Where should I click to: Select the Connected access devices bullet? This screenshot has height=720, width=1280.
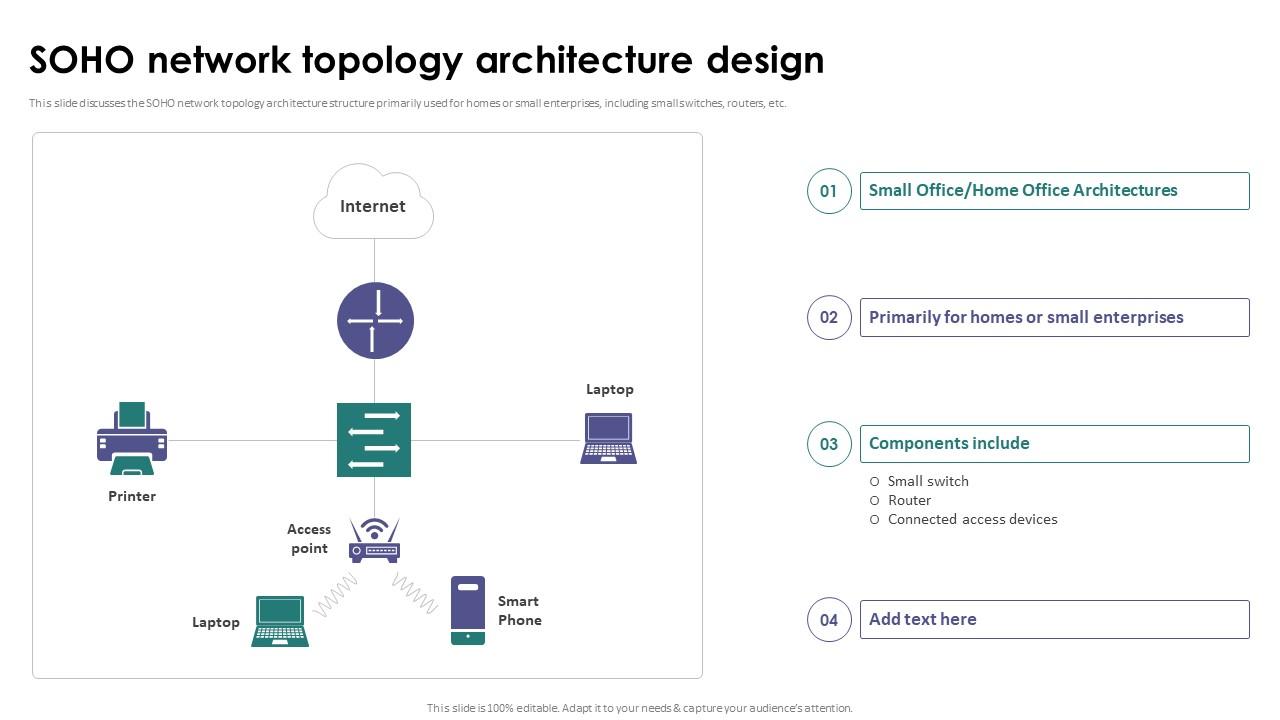(972, 519)
